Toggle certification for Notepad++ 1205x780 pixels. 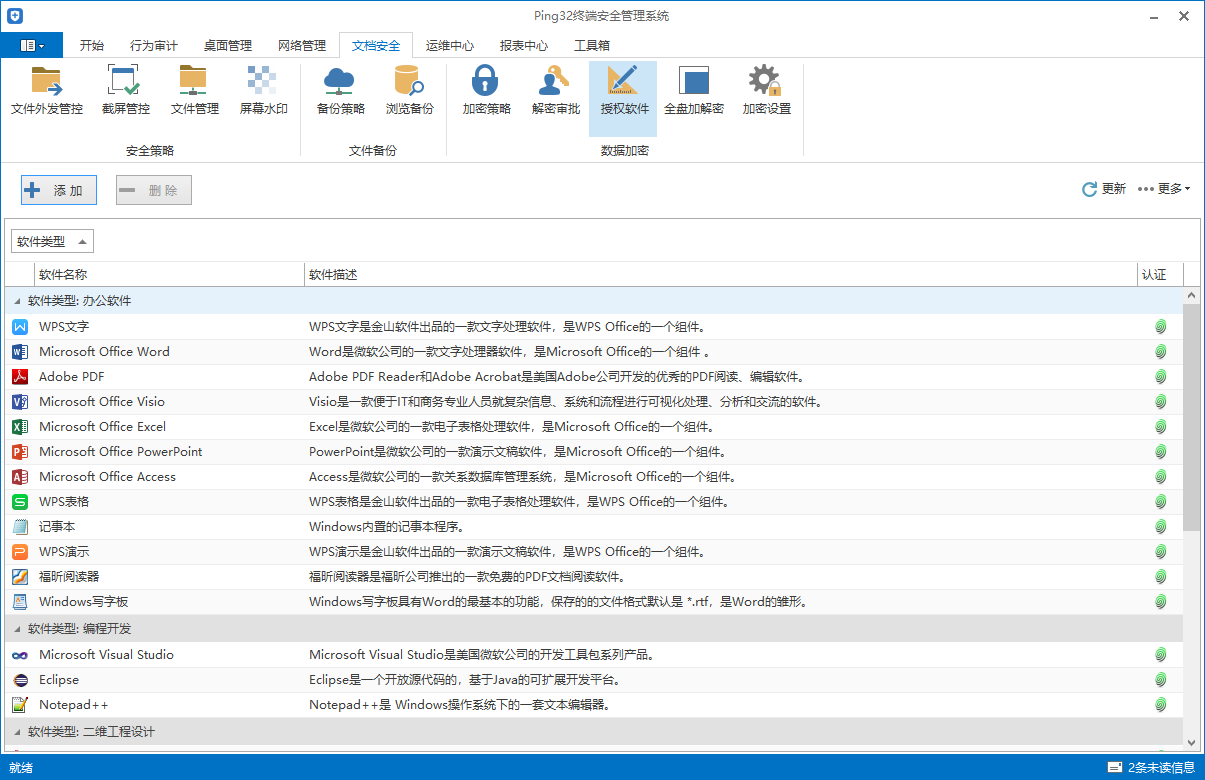tap(1160, 704)
